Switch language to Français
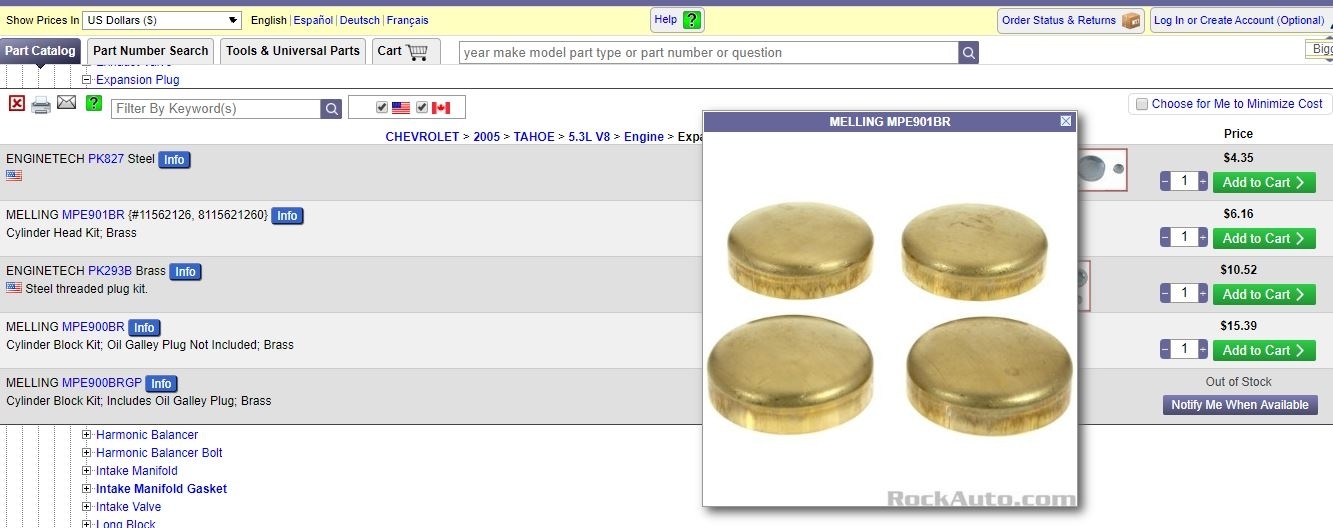The width and height of the screenshot is (1333, 528). click(x=408, y=20)
